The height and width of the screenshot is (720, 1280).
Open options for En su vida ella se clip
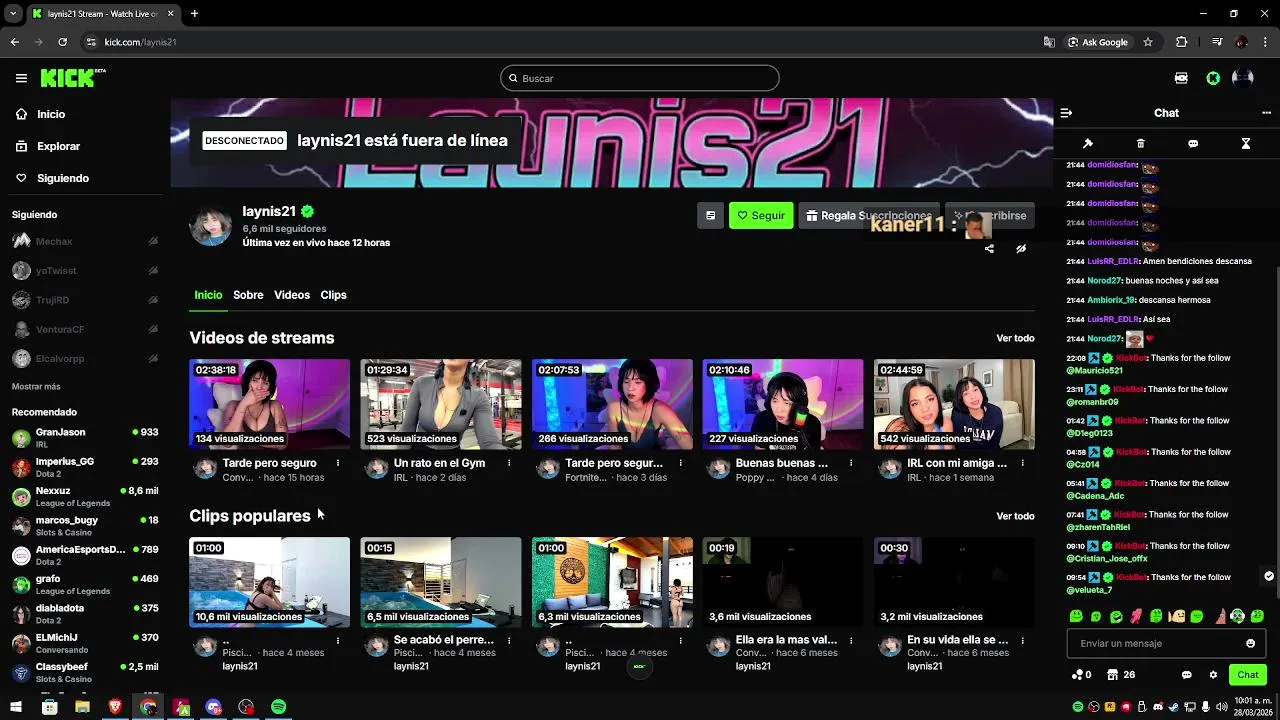pyautogui.click(x=1022, y=640)
